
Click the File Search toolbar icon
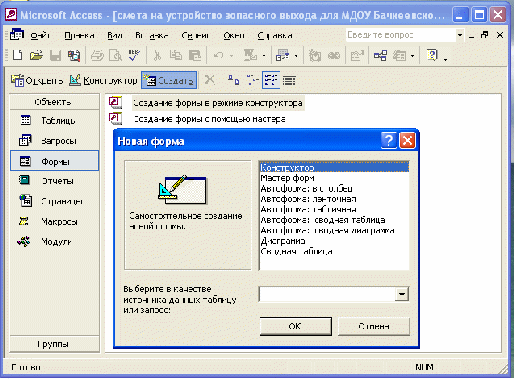[74, 55]
